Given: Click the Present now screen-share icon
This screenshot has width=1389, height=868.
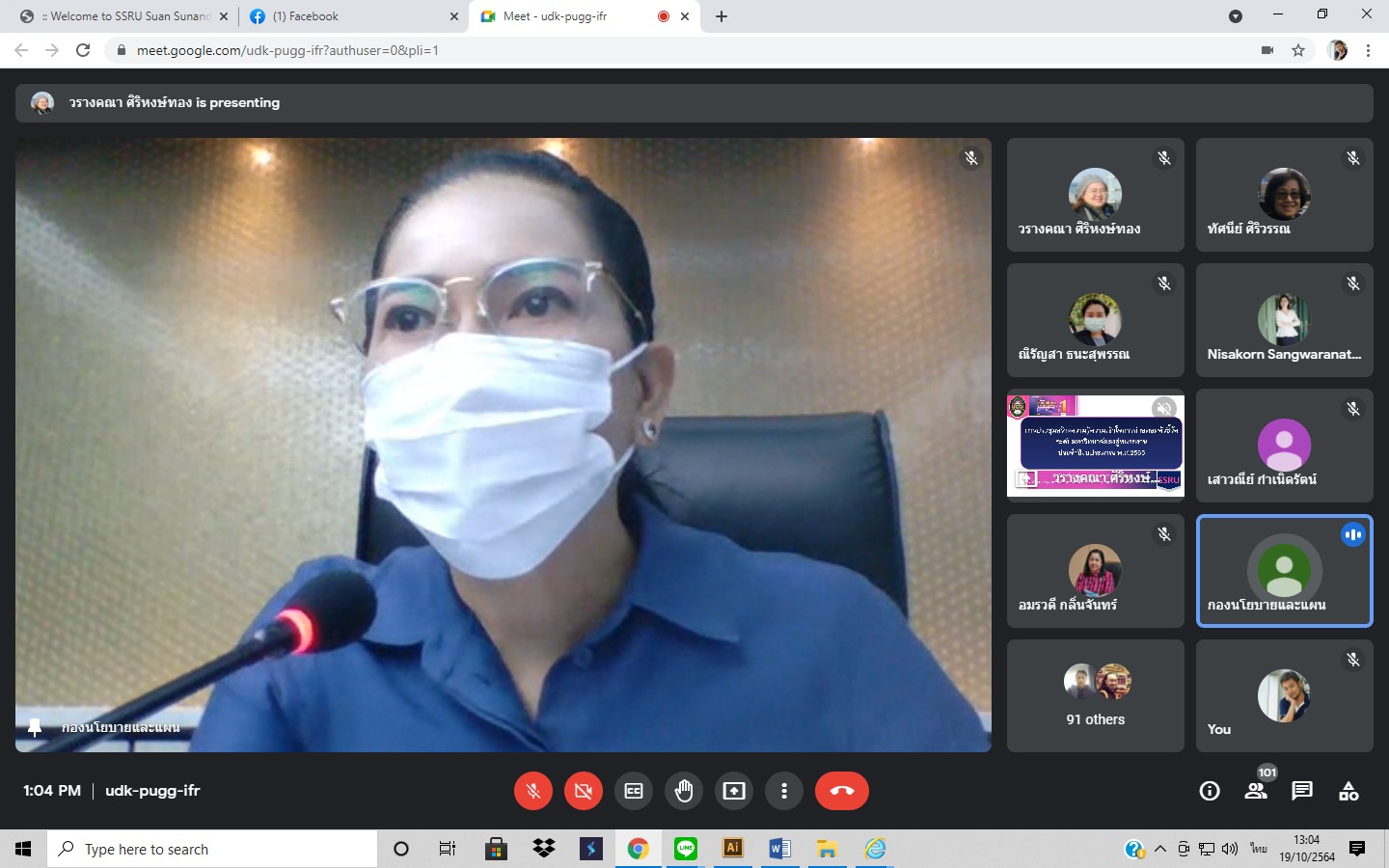Looking at the screenshot, I should 734,791.
